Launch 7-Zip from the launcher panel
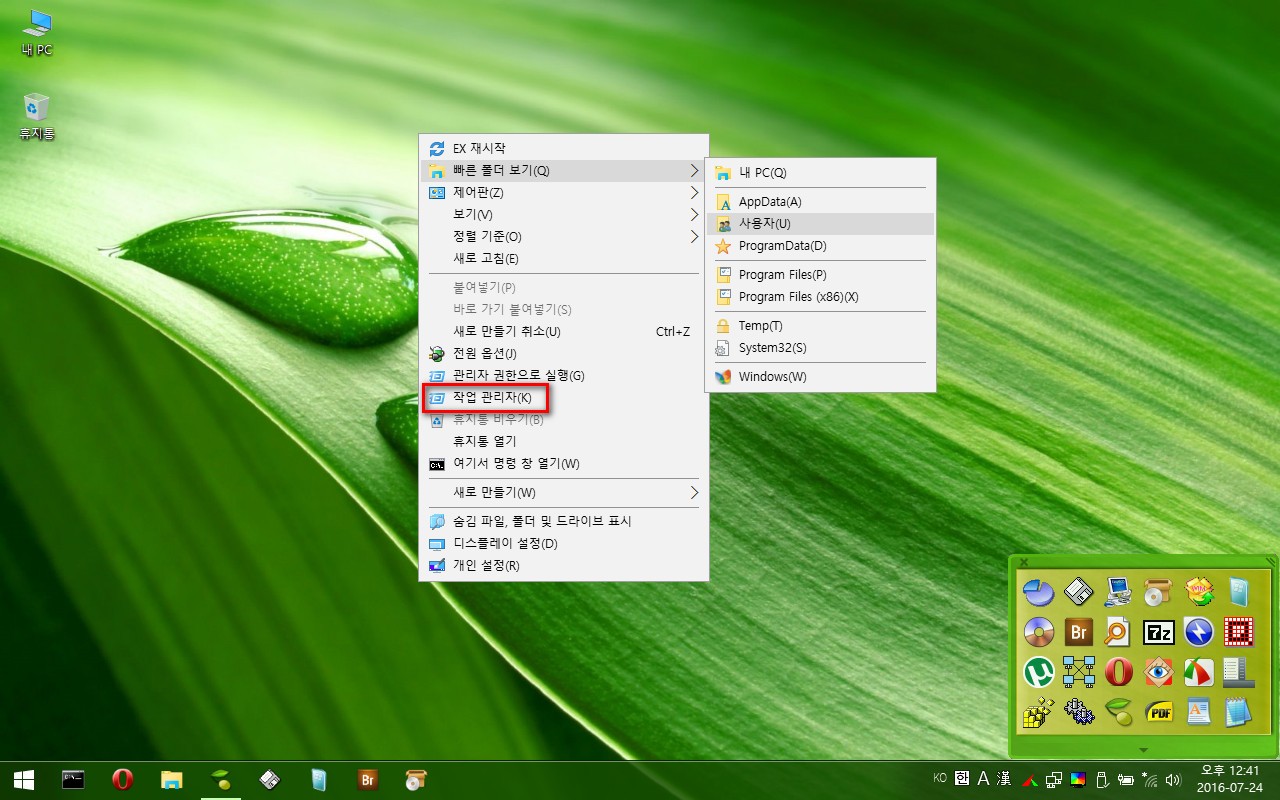The image size is (1280, 800). pos(1158,632)
